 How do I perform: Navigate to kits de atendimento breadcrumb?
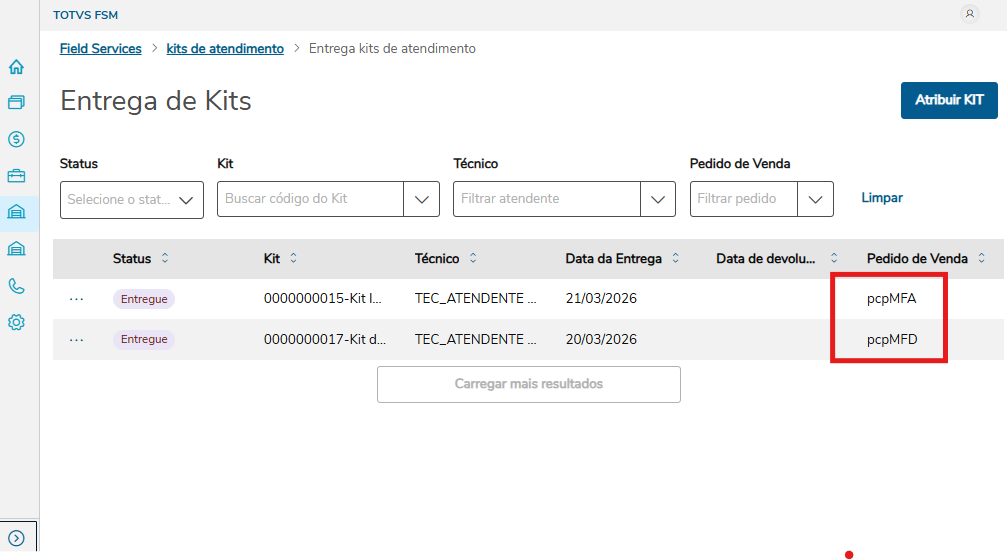click(225, 48)
